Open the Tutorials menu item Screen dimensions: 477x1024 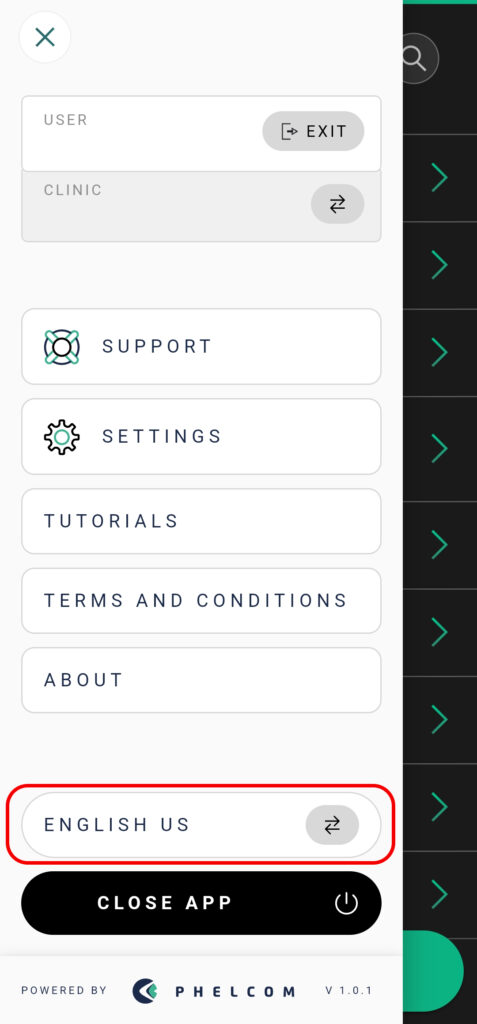coord(201,521)
